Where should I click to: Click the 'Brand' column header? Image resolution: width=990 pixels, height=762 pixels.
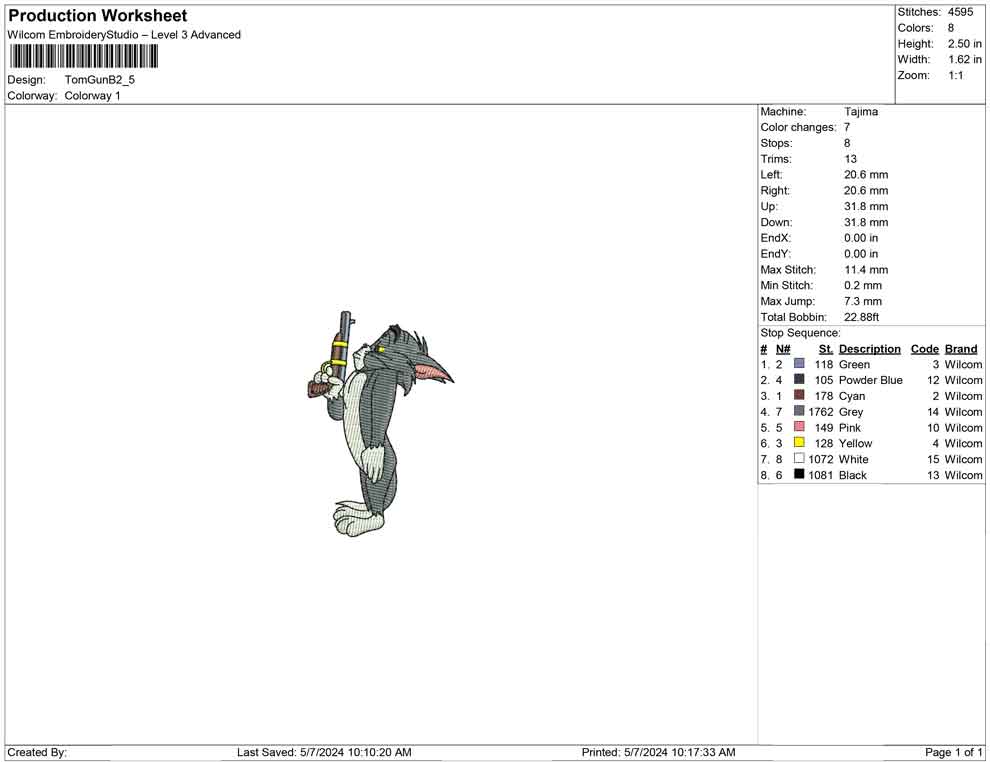click(961, 349)
